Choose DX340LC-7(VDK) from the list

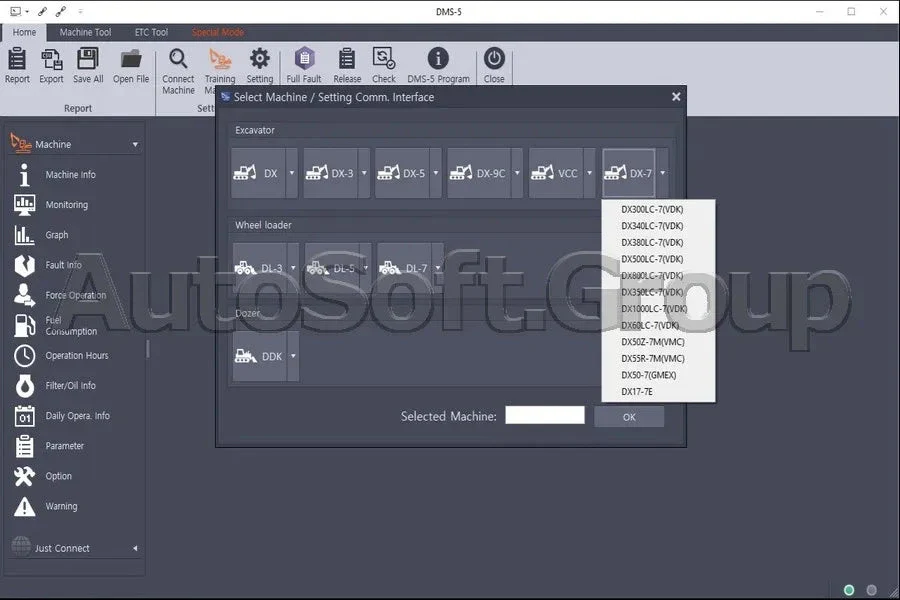tap(652, 226)
